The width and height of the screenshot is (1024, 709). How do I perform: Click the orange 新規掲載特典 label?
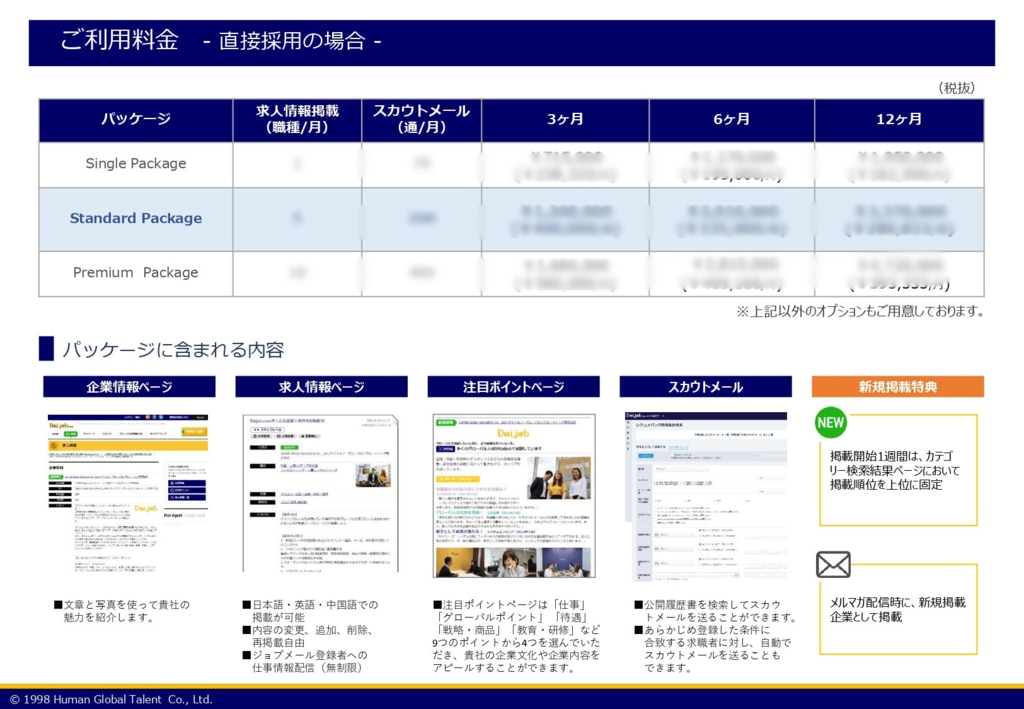click(x=897, y=387)
